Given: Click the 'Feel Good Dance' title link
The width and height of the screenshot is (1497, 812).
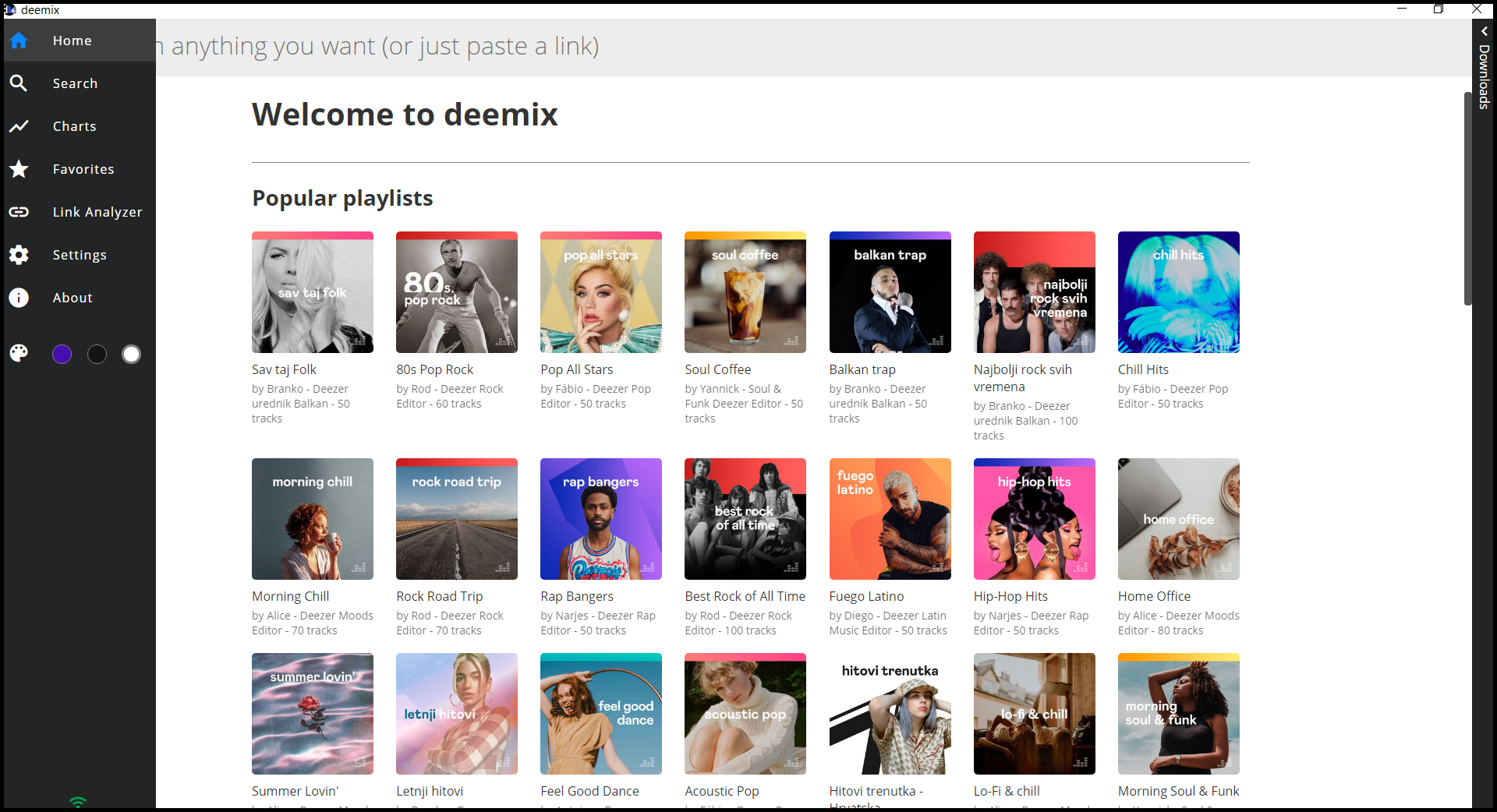Looking at the screenshot, I should pyautogui.click(x=589, y=791).
